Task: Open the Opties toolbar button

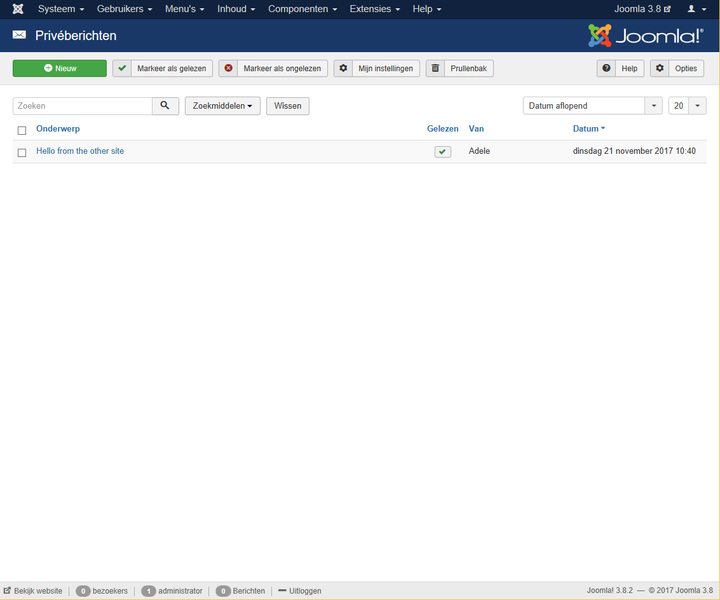Action: [677, 68]
